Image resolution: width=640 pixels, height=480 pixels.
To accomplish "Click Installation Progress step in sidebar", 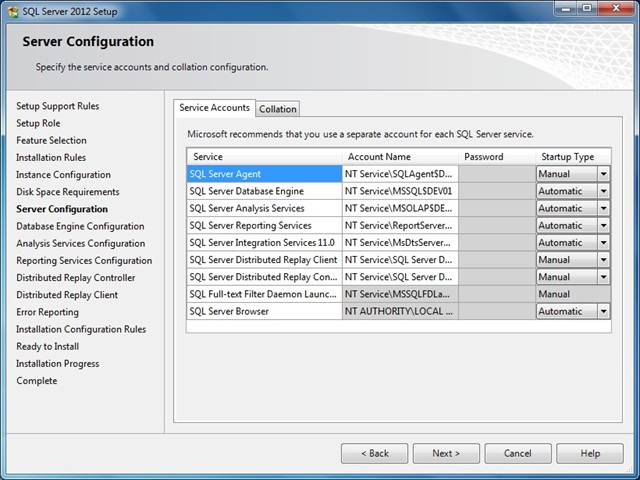I will [58, 363].
